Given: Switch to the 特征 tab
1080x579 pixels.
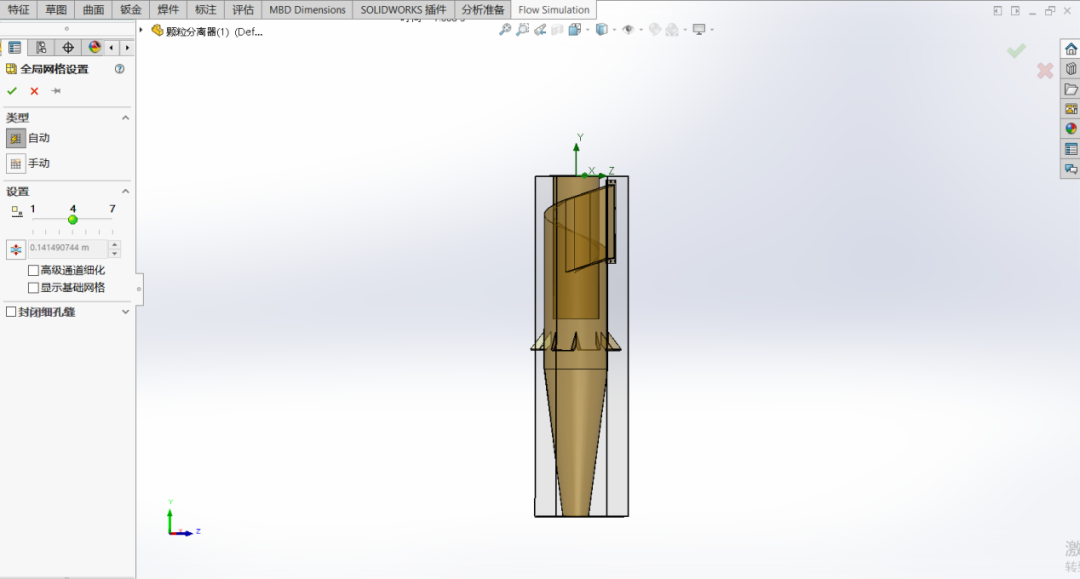Looking at the screenshot, I should pyautogui.click(x=19, y=10).
